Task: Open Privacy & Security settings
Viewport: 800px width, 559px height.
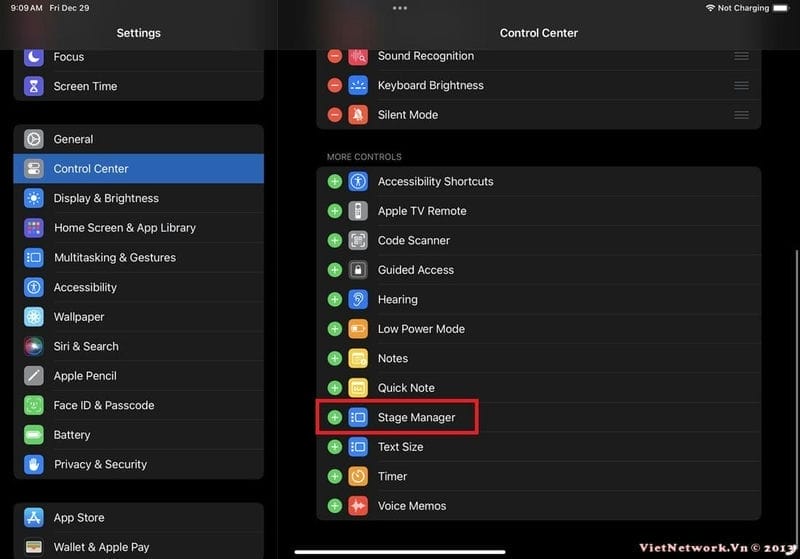Action: click(100, 464)
